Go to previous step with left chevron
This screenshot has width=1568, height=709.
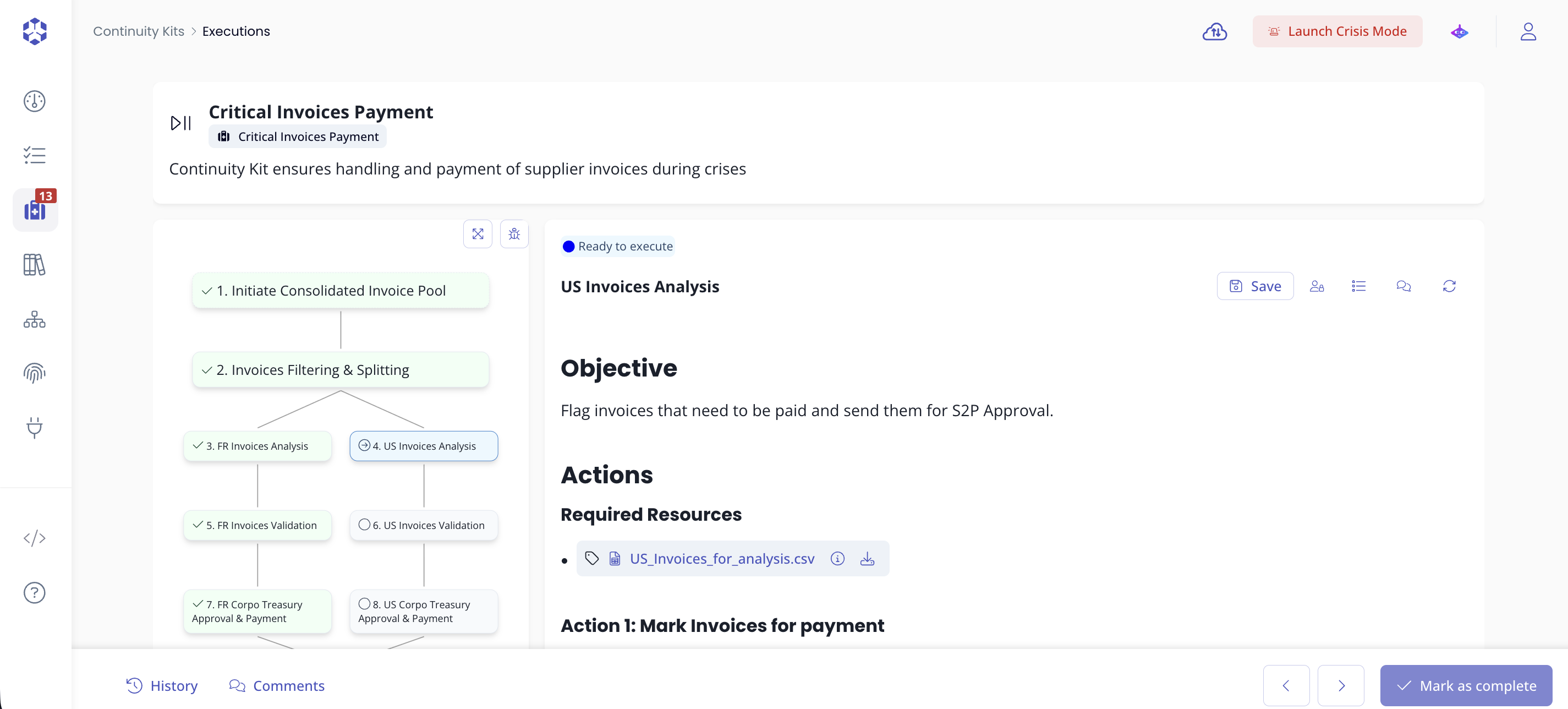(x=1286, y=685)
